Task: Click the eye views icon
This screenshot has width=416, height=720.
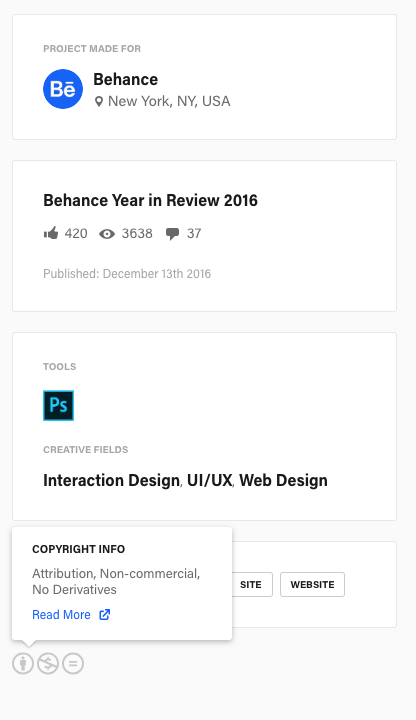Action: (x=107, y=234)
